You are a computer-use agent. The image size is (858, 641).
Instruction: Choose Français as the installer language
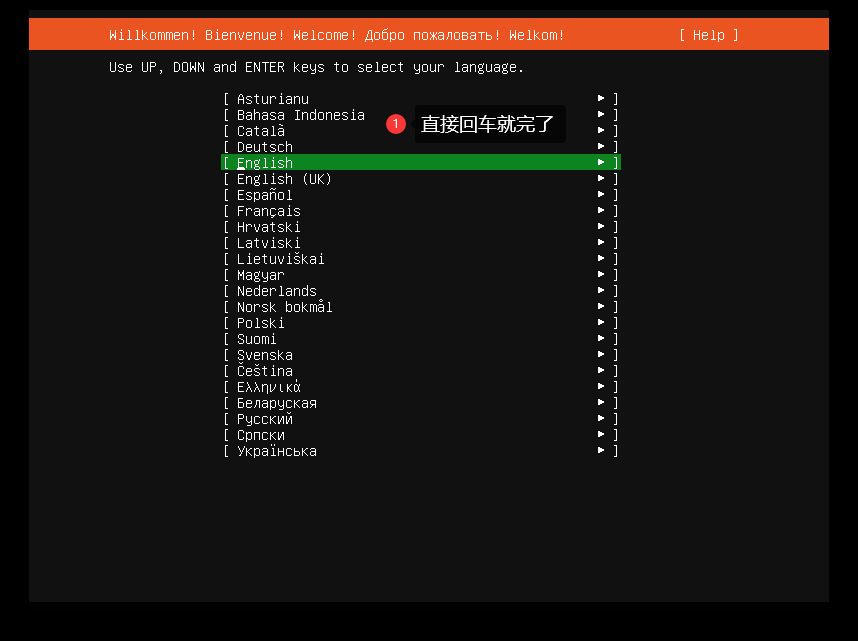point(266,210)
